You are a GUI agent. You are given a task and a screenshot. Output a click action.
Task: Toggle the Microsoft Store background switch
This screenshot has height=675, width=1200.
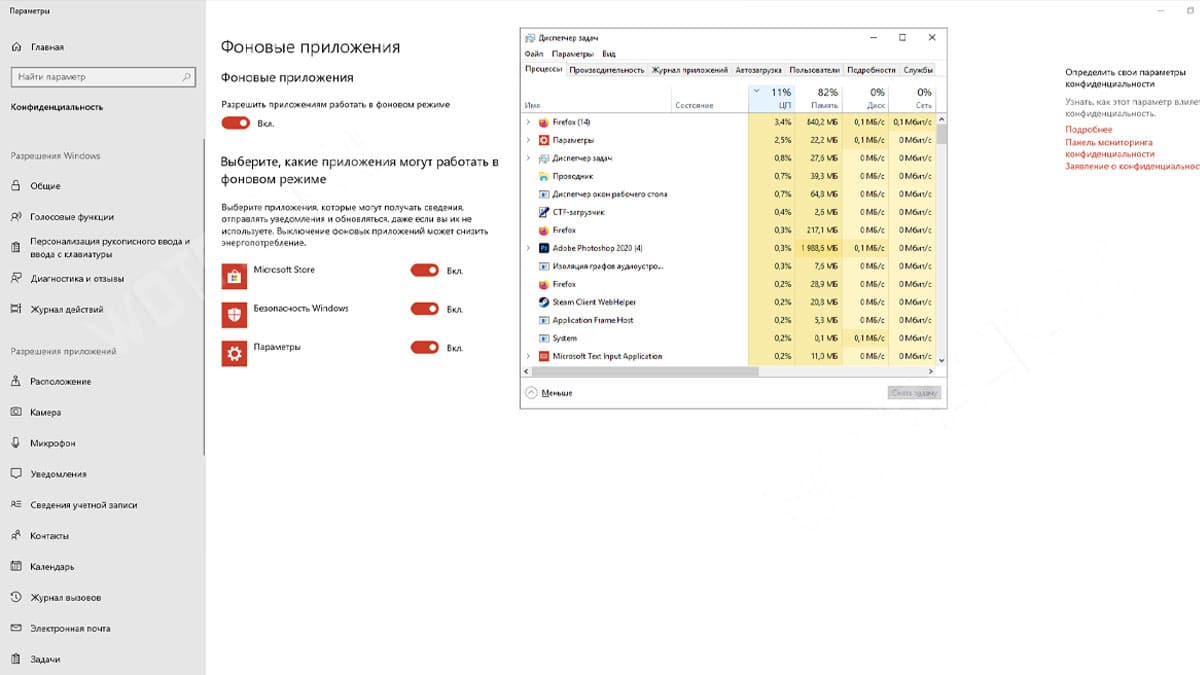coord(425,270)
